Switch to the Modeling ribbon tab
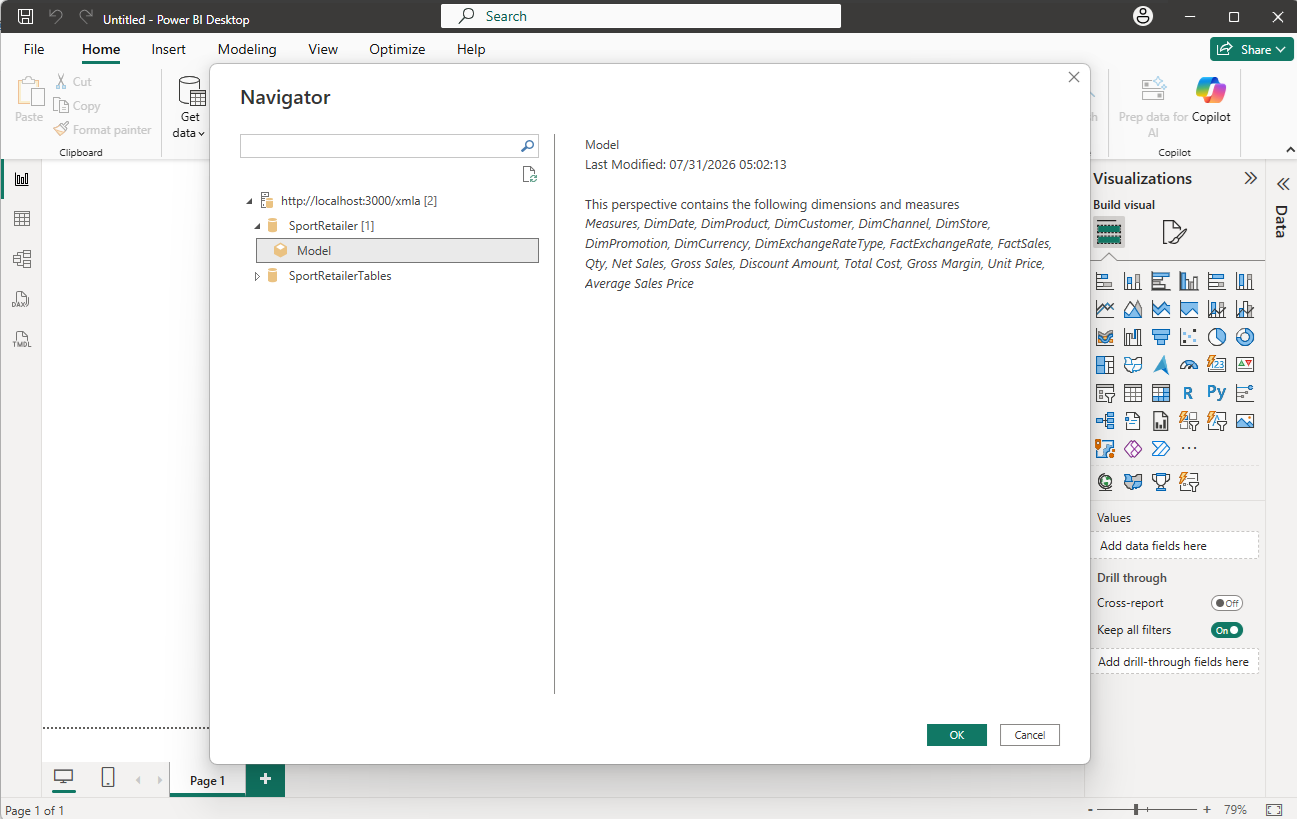The image size is (1297, 819). [x=247, y=49]
